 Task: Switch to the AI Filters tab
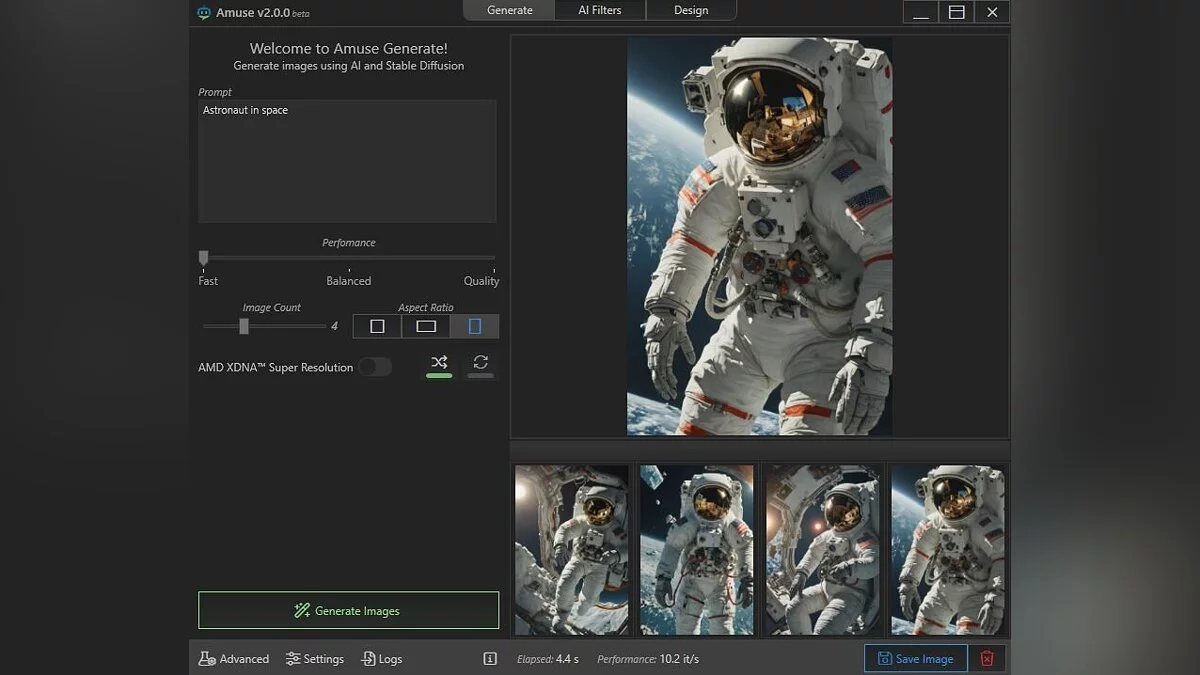coord(600,11)
